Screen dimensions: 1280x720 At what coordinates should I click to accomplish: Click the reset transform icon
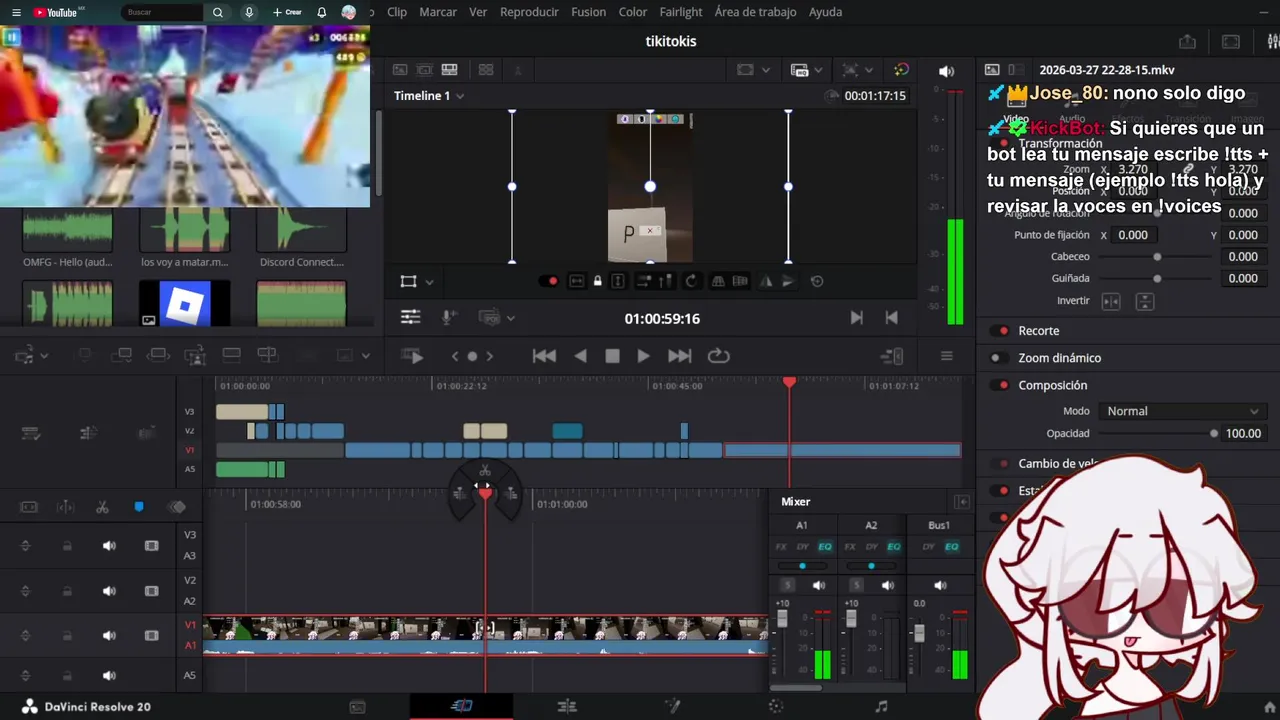(817, 282)
